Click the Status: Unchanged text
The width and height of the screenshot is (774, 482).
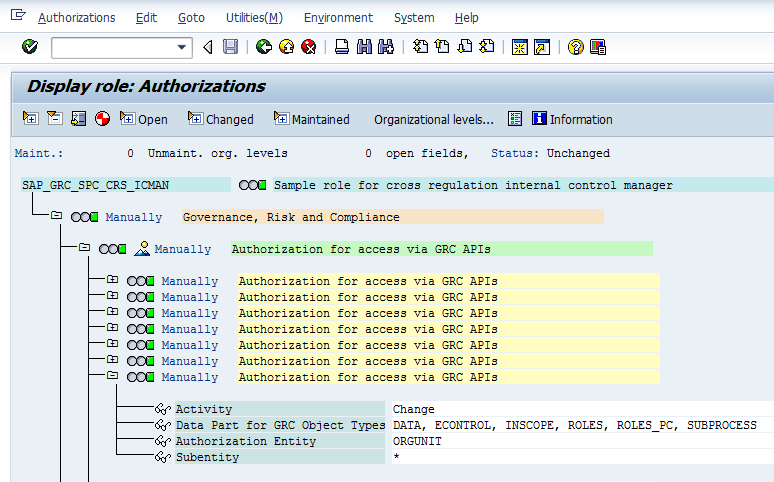pos(550,153)
